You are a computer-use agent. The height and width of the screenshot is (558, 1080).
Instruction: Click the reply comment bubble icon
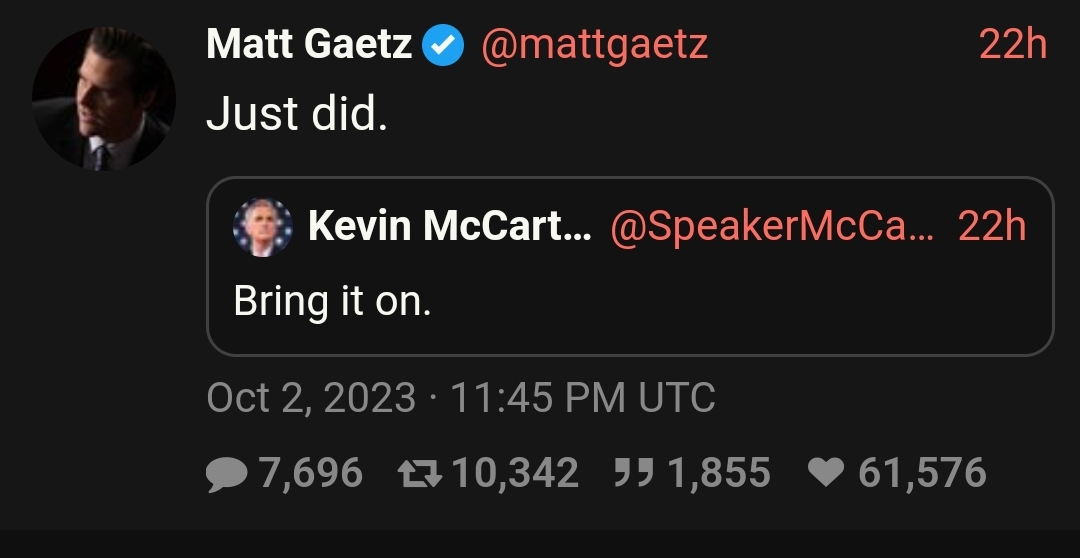[227, 473]
